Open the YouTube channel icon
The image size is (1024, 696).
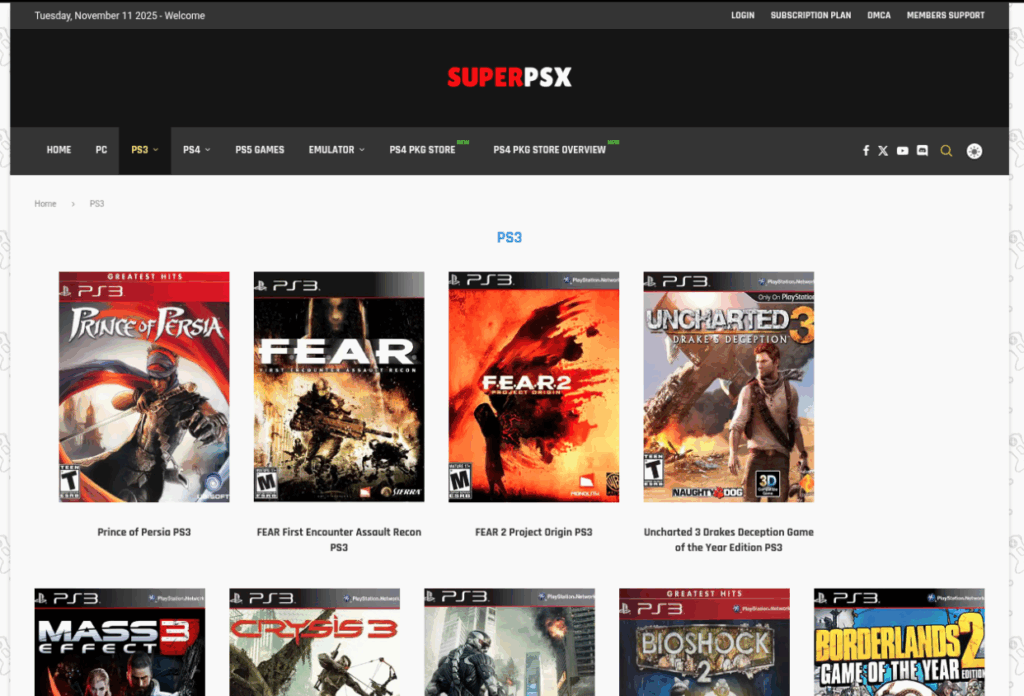point(902,150)
